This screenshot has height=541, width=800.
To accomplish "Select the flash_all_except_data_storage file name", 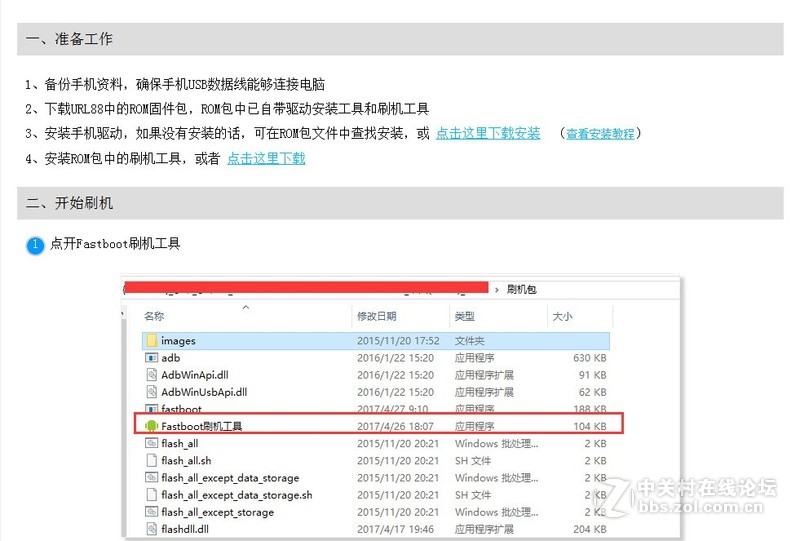I will [230, 478].
